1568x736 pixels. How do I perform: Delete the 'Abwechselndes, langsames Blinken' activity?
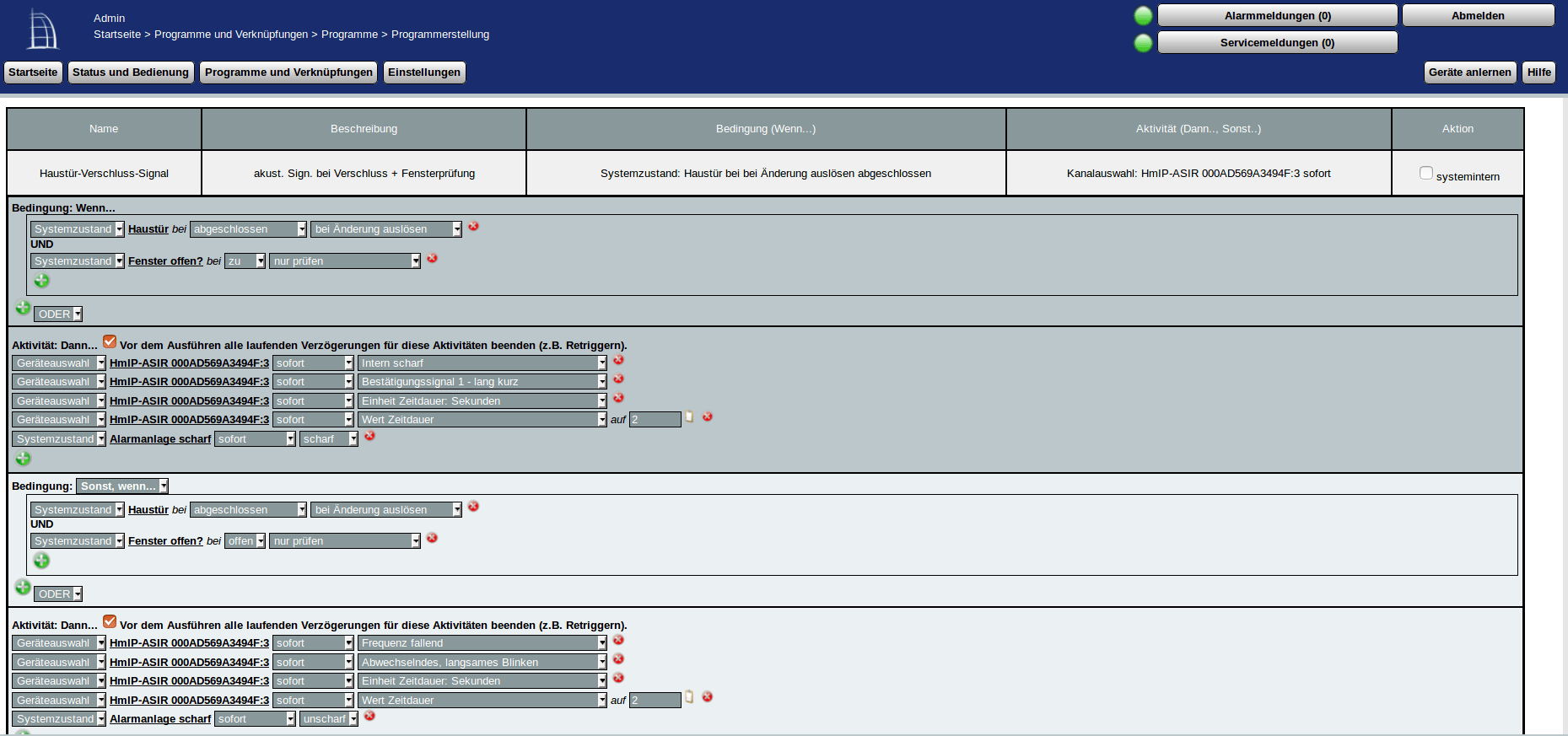click(x=618, y=659)
